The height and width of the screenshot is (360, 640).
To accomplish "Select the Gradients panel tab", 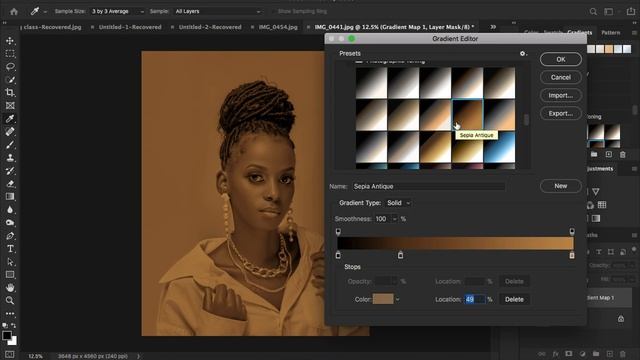I will pyautogui.click(x=580, y=33).
